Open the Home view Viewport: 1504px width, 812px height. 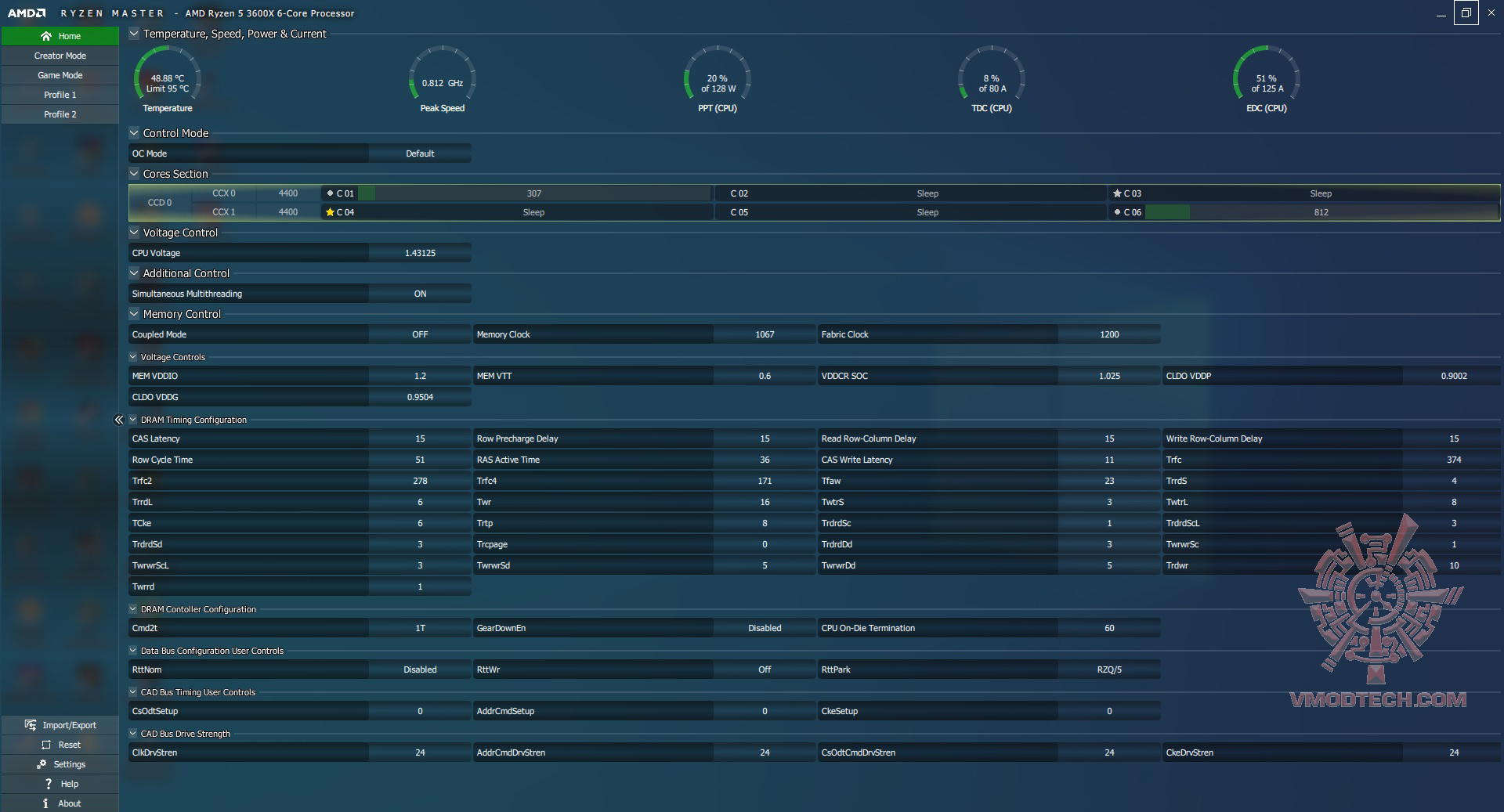point(60,36)
